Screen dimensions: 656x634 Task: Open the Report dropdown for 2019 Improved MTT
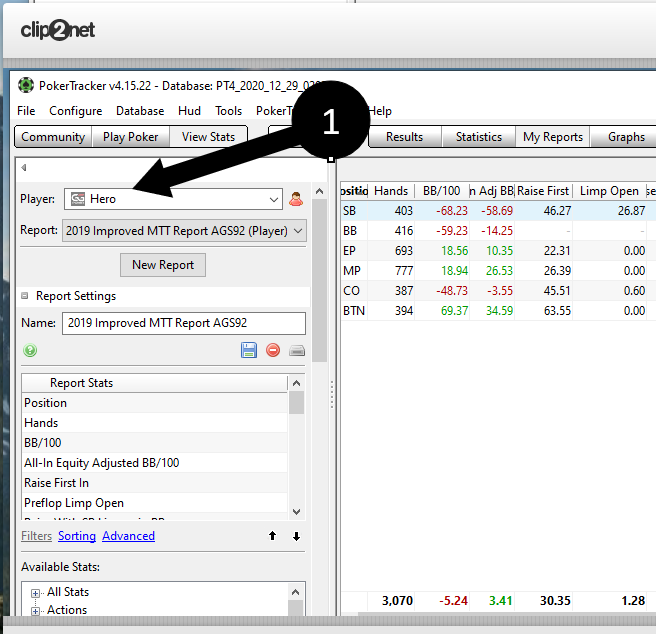[x=184, y=231]
